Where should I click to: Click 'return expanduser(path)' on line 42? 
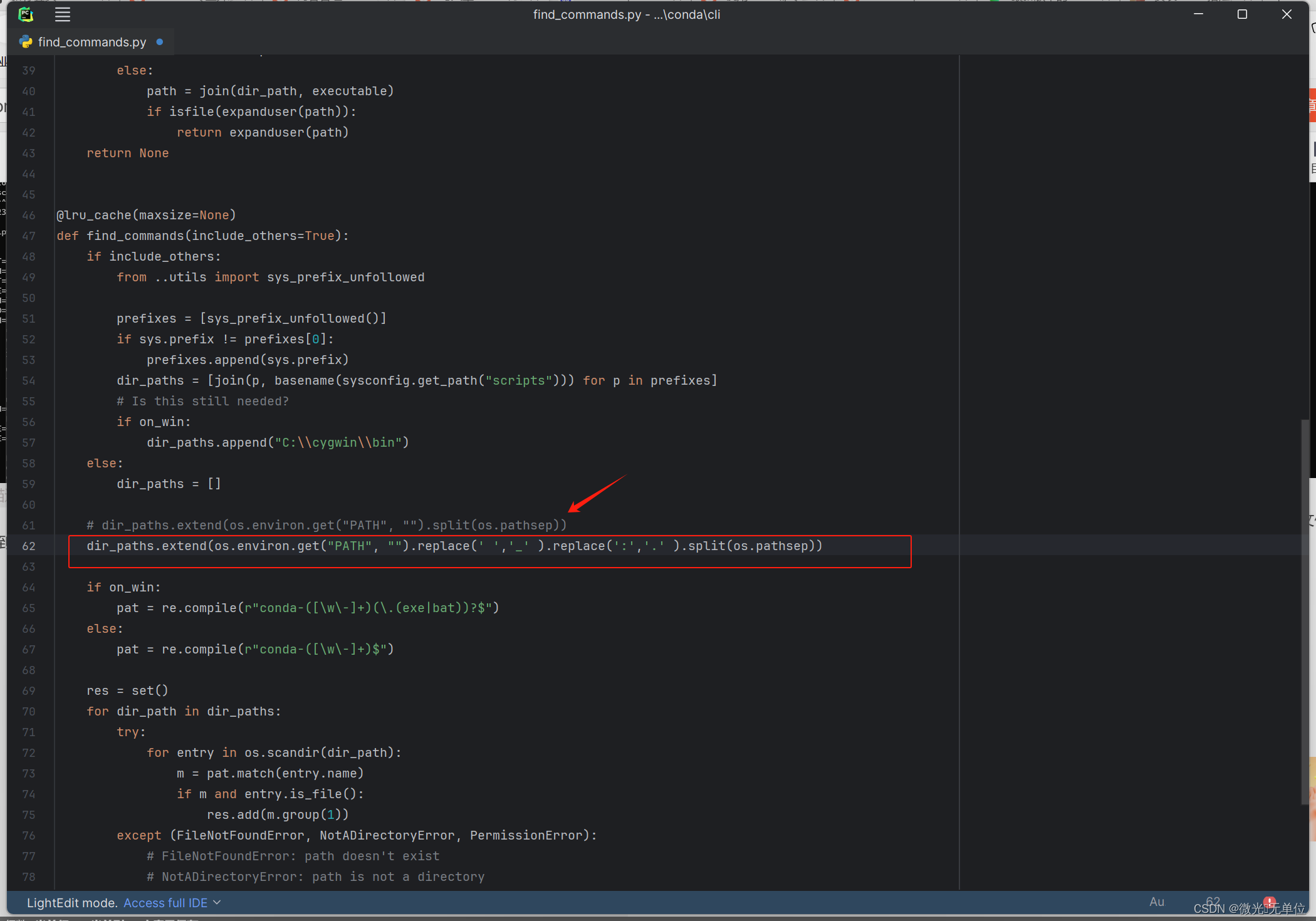pyautogui.click(x=263, y=133)
